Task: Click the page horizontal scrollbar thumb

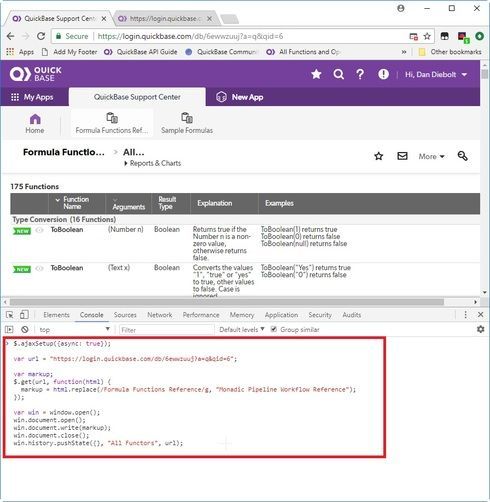Action: pos(227,302)
